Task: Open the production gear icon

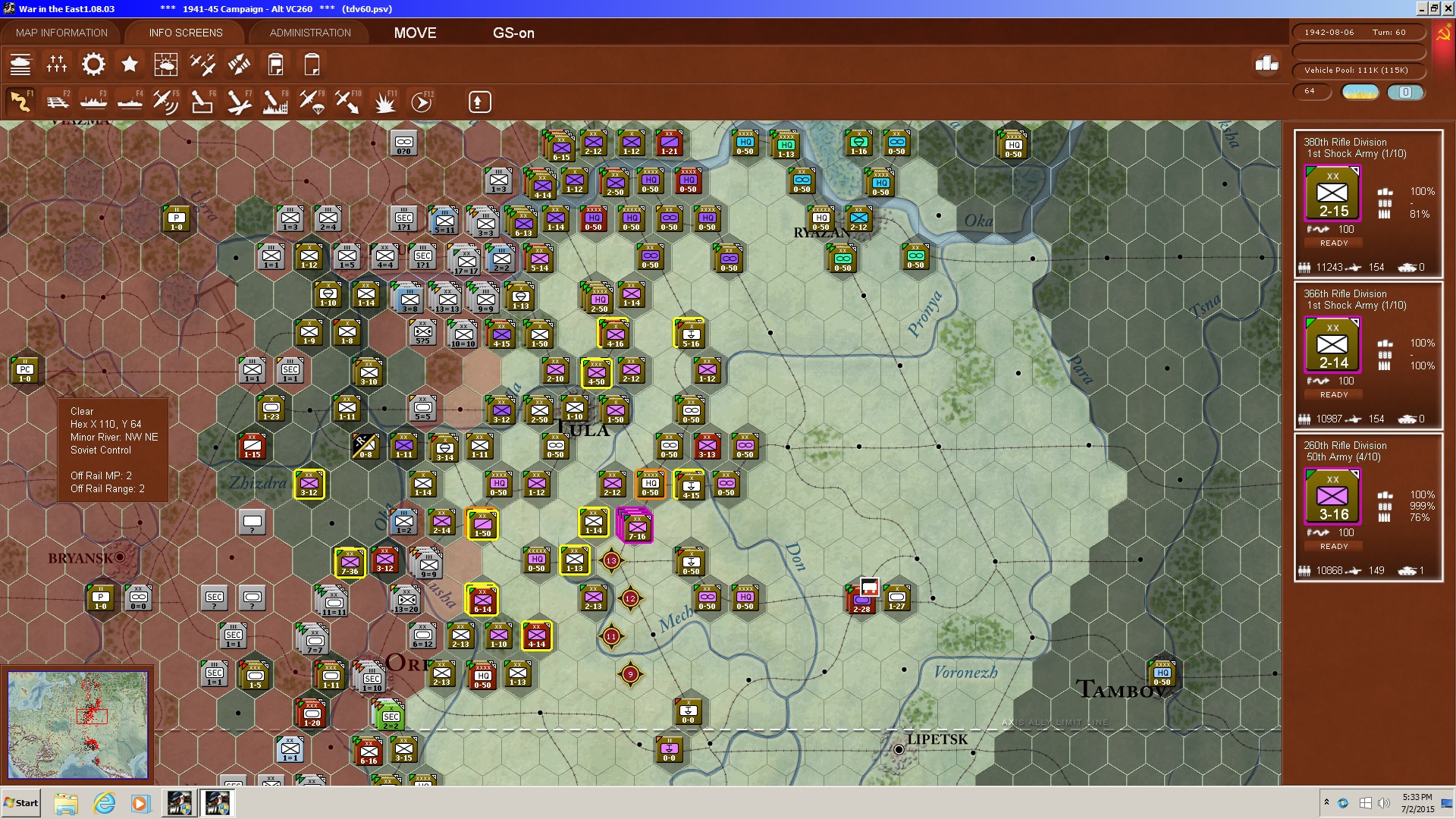Action: point(93,64)
